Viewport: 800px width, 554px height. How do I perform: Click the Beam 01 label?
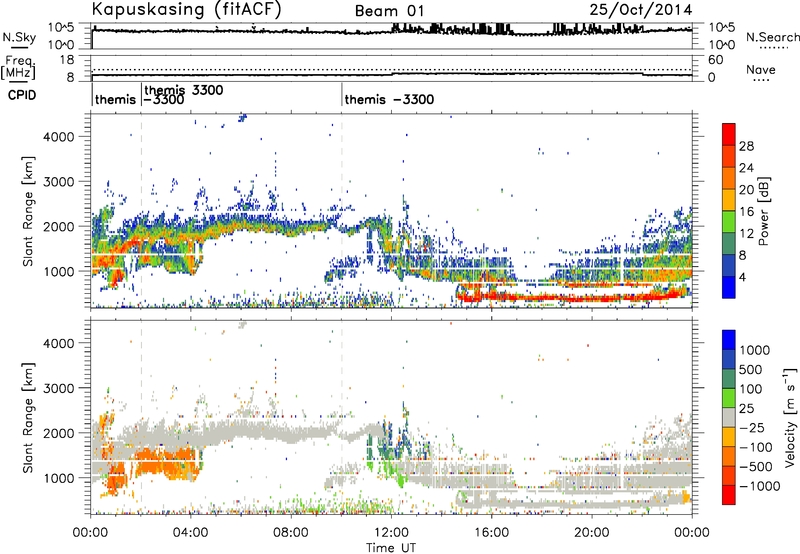(389, 11)
